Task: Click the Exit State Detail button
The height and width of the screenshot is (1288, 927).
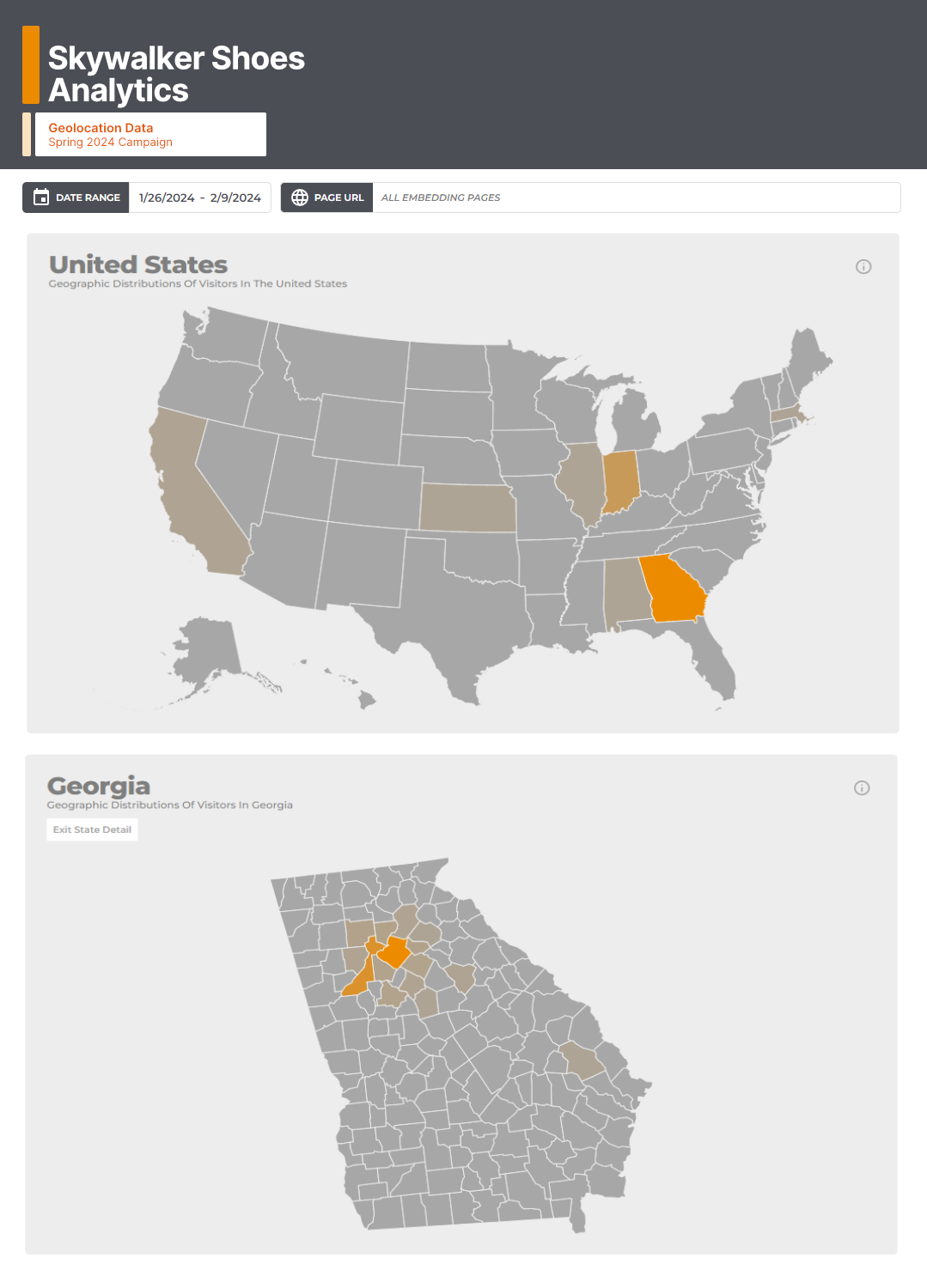Action: pyautogui.click(x=92, y=829)
